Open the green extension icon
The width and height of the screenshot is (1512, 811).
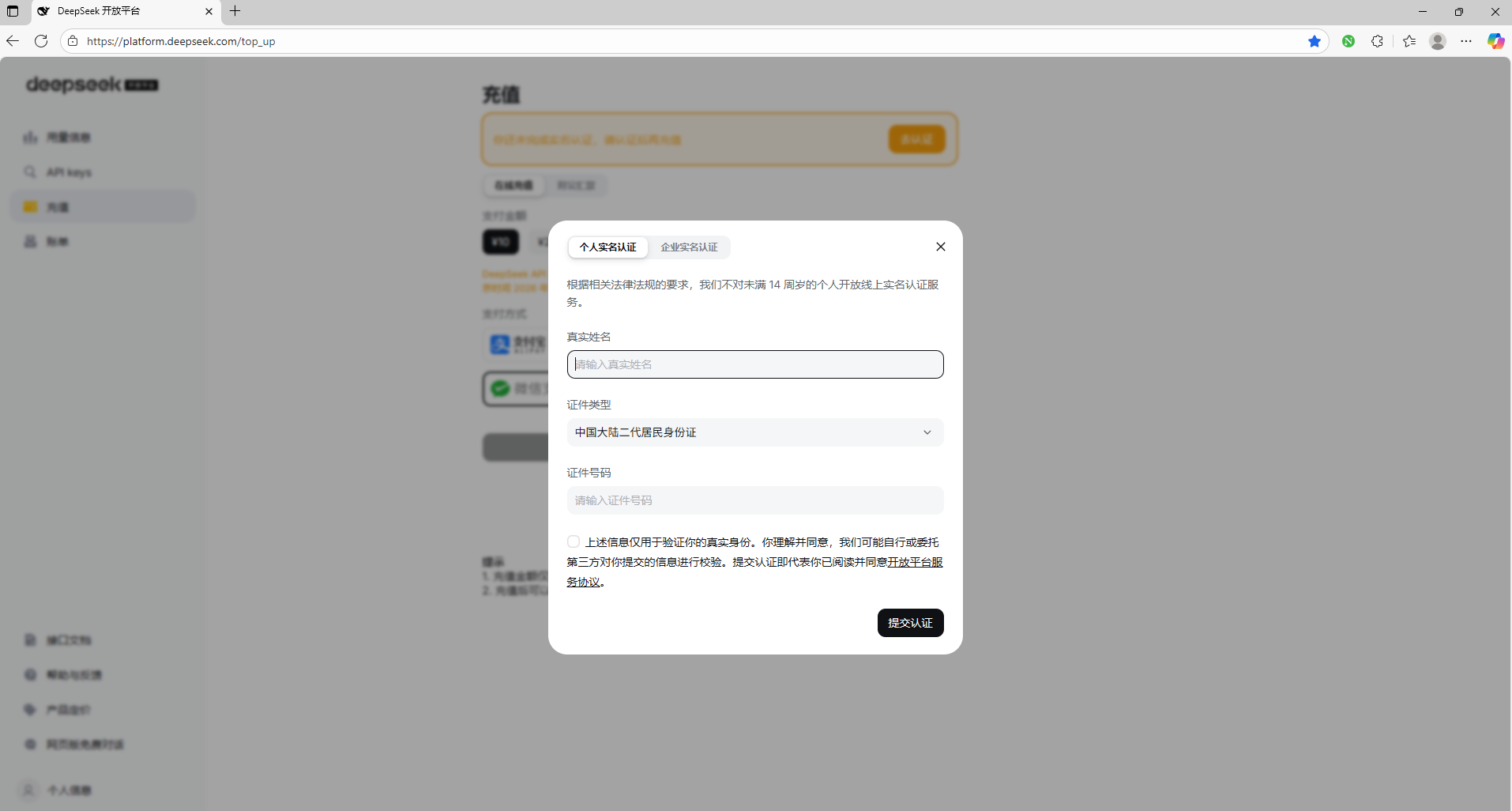click(1348, 41)
